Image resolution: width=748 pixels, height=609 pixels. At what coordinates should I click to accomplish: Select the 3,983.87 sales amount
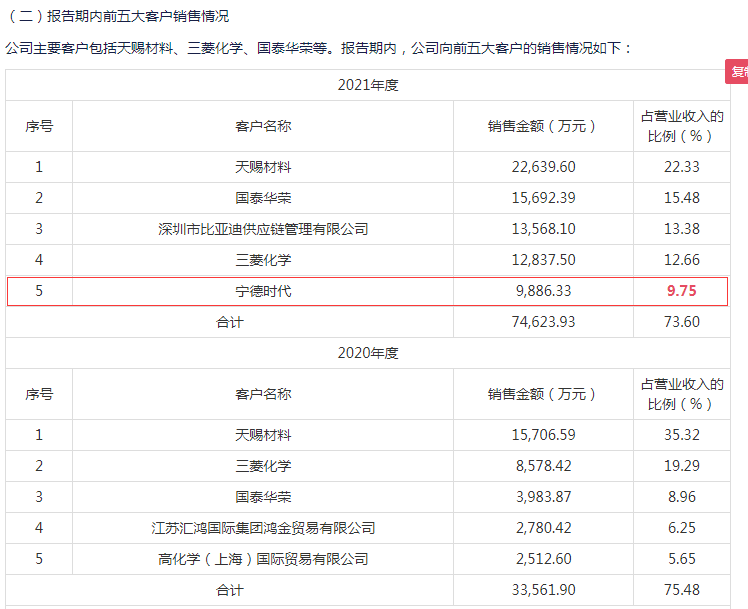point(543,497)
